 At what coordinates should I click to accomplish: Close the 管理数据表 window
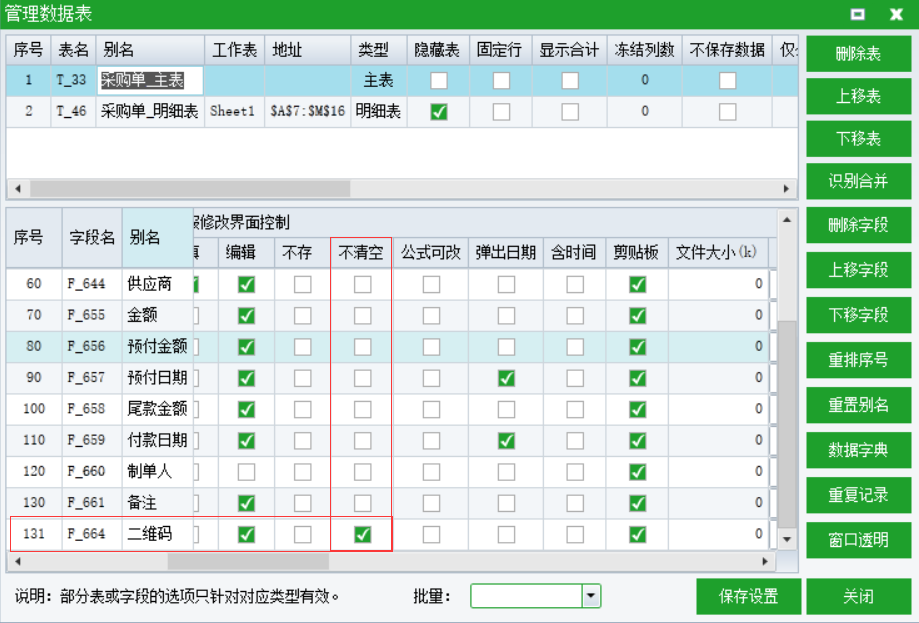pyautogui.click(x=896, y=14)
